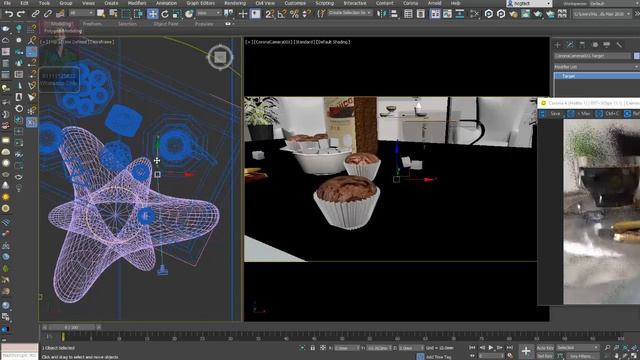This screenshot has width=640, height=360.
Task: Click the Bind to Space Warp icon
Action: click(x=60, y=14)
